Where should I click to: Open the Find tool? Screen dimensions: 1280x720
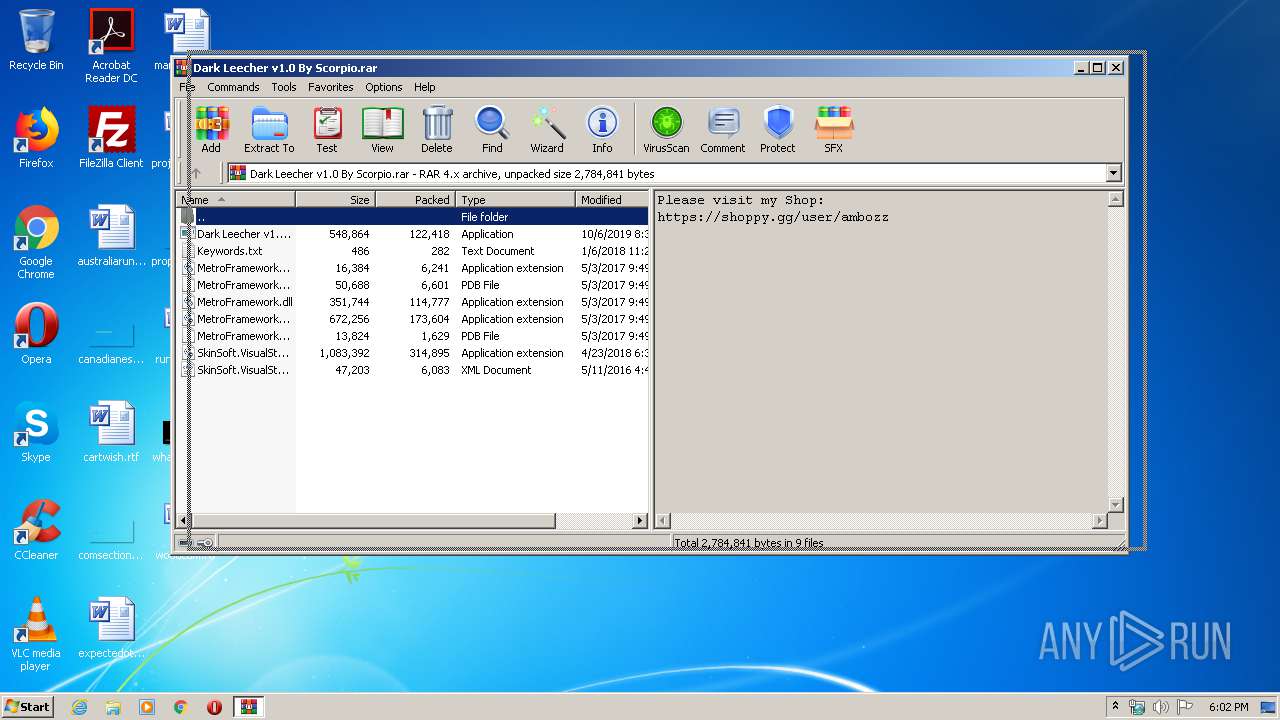coord(492,130)
